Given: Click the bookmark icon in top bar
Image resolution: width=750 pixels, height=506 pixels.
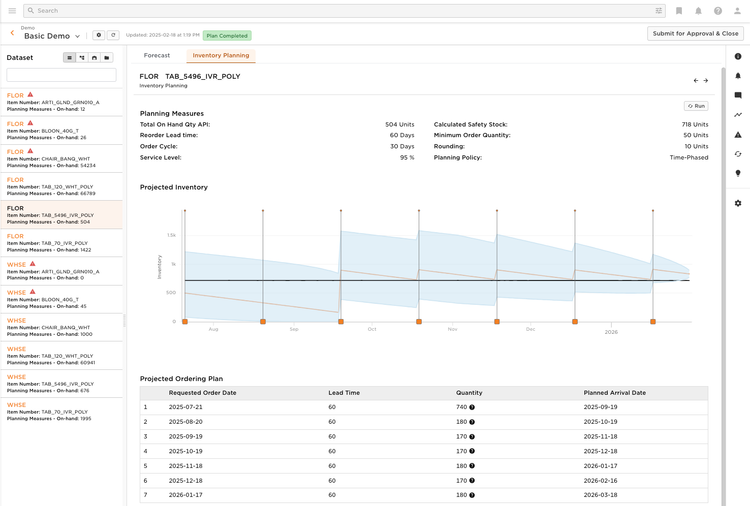Looking at the screenshot, I should pos(679,11).
